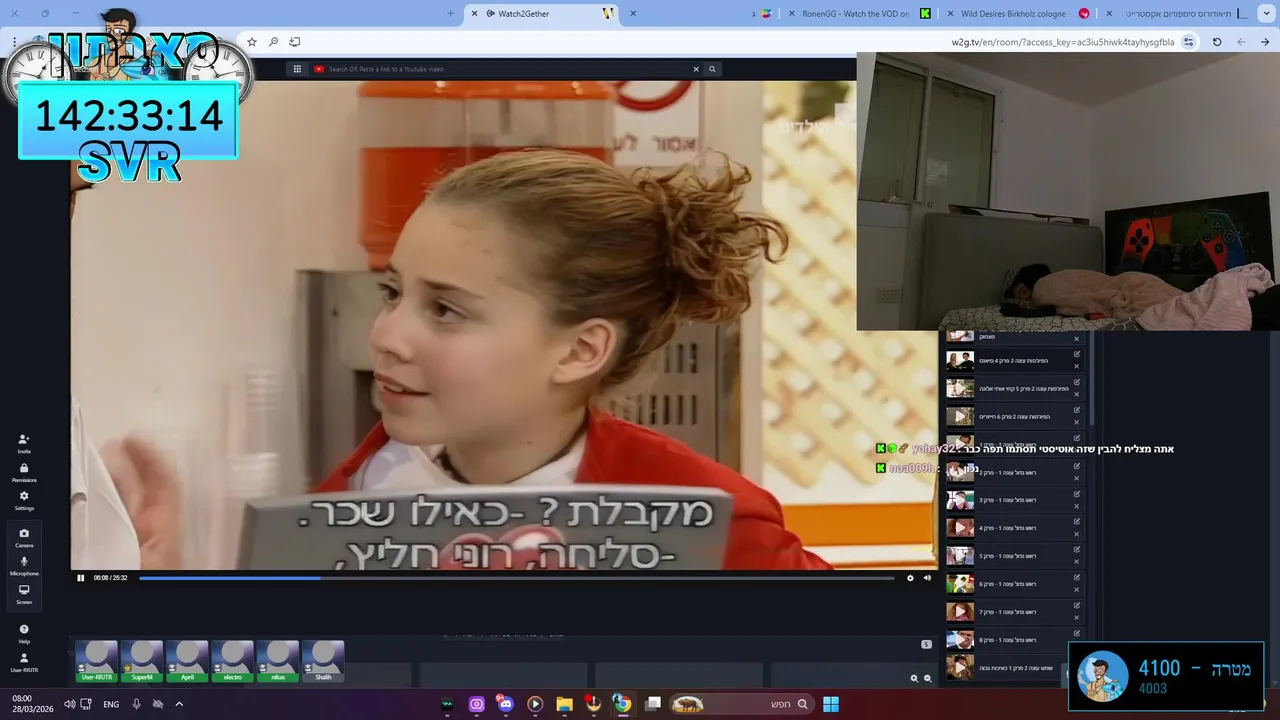Open the Help icon in sidebar

click(24, 633)
